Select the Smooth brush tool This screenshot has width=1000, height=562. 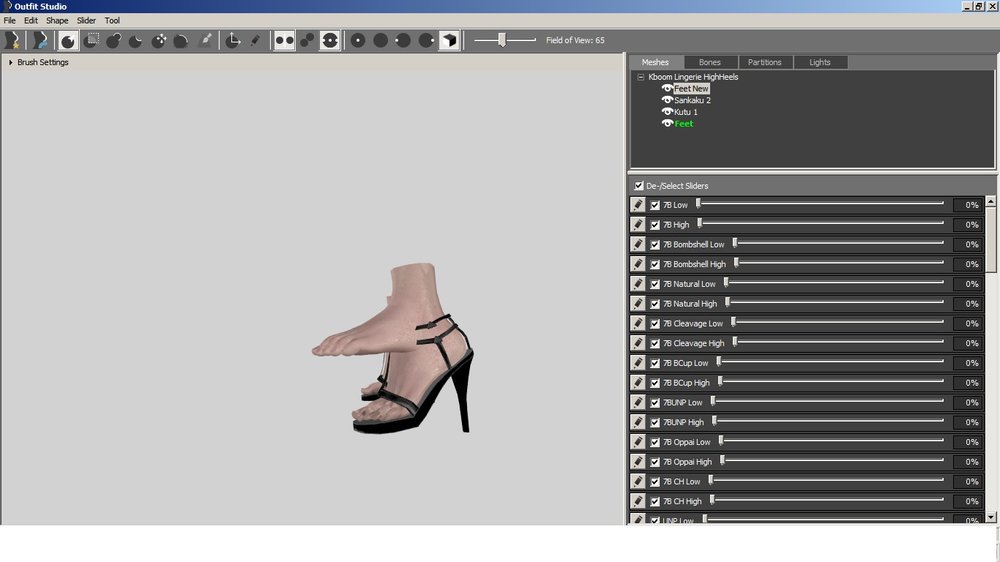(181, 40)
